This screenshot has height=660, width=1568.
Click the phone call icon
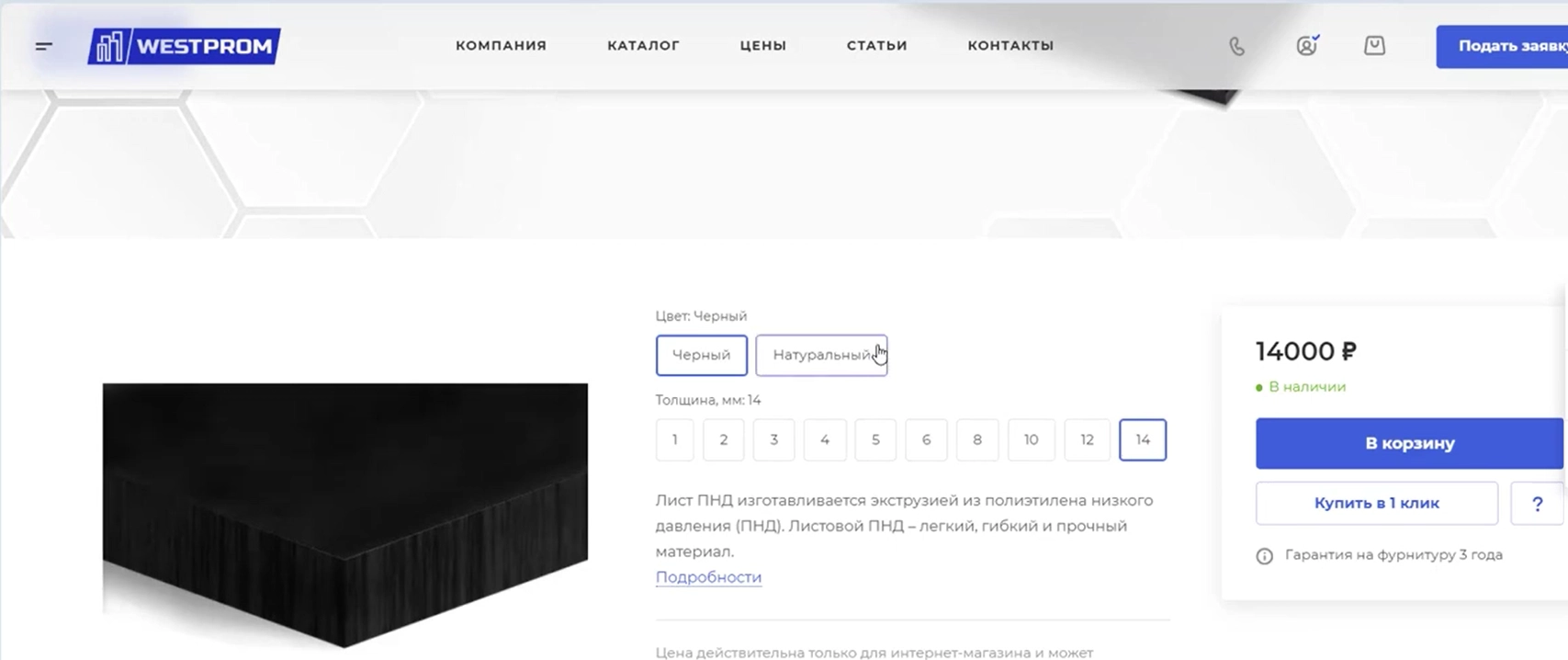click(x=1237, y=46)
